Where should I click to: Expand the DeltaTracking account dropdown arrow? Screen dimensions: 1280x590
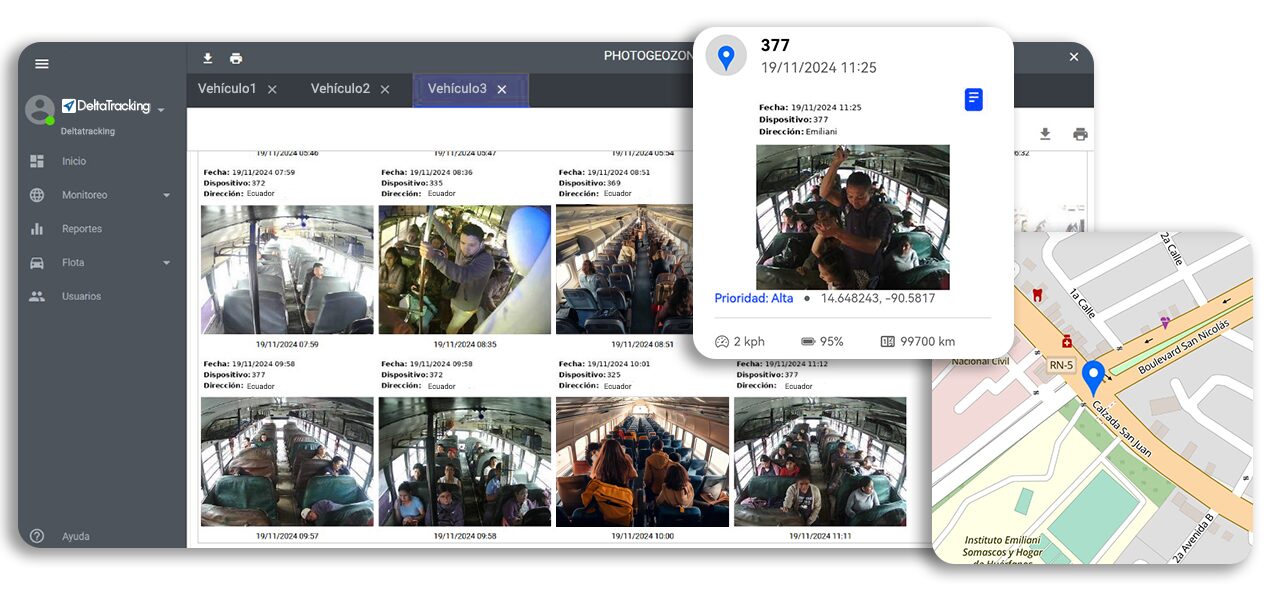[x=161, y=109]
